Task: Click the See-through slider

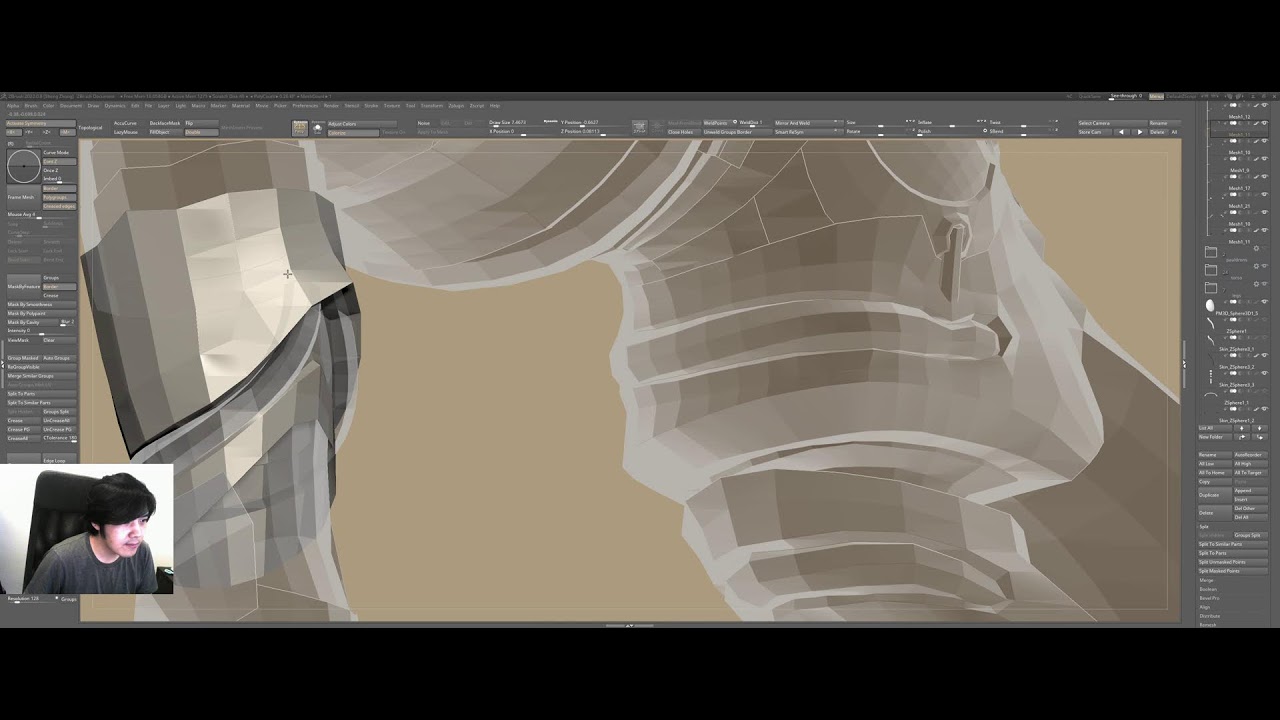Action: coord(1127,96)
